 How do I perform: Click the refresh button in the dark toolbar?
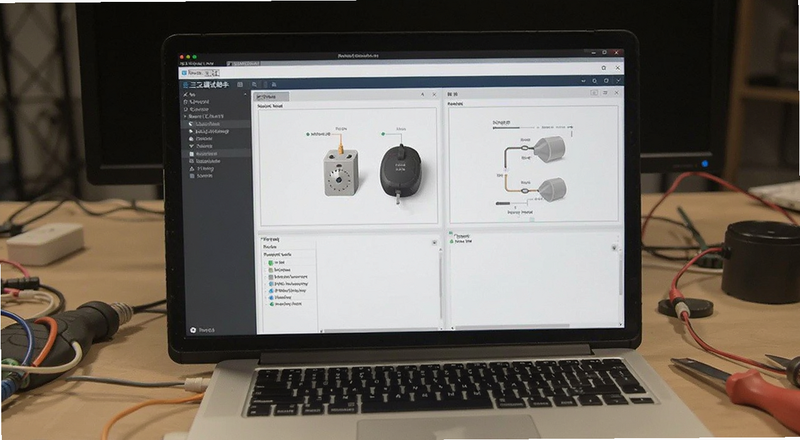tap(606, 81)
